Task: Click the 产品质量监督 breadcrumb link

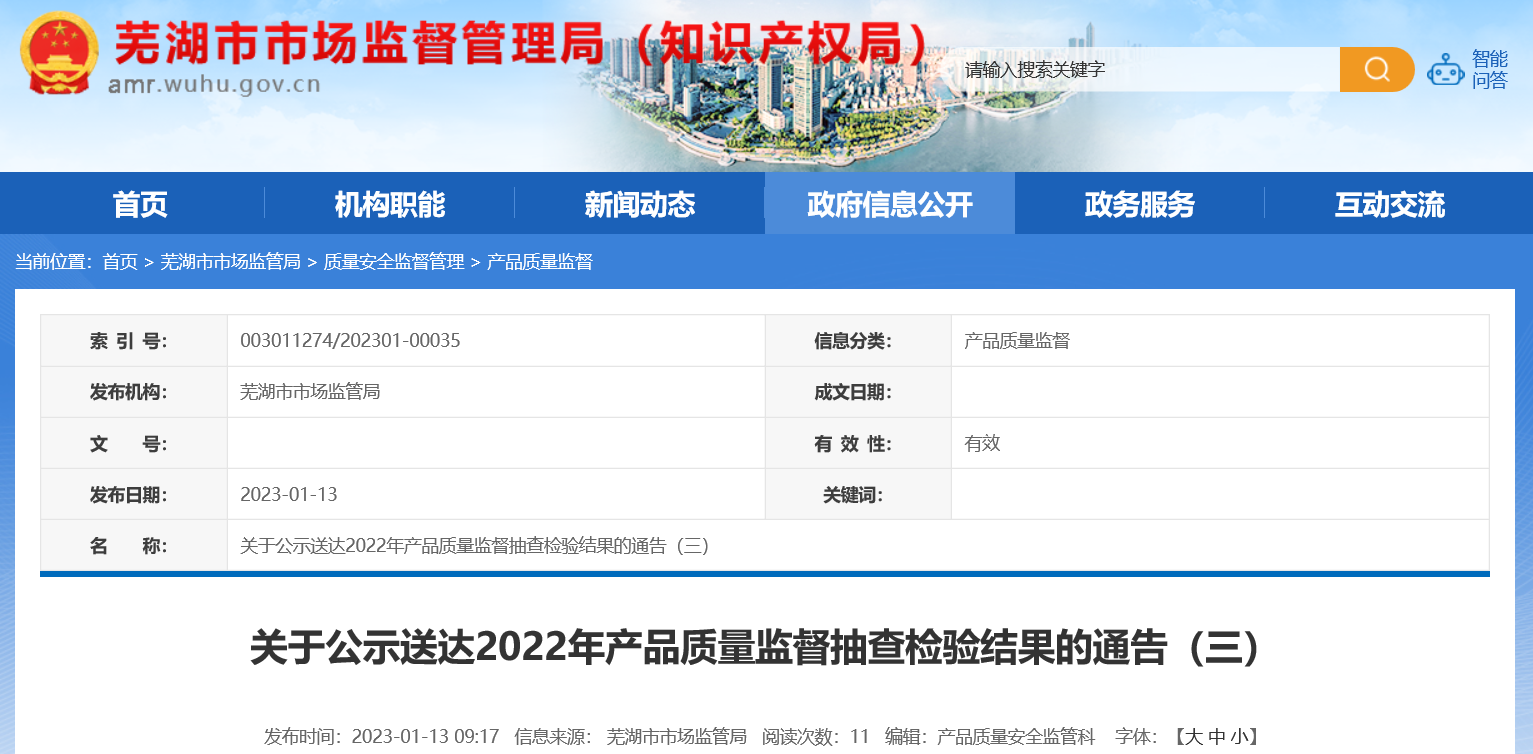Action: pos(539,262)
